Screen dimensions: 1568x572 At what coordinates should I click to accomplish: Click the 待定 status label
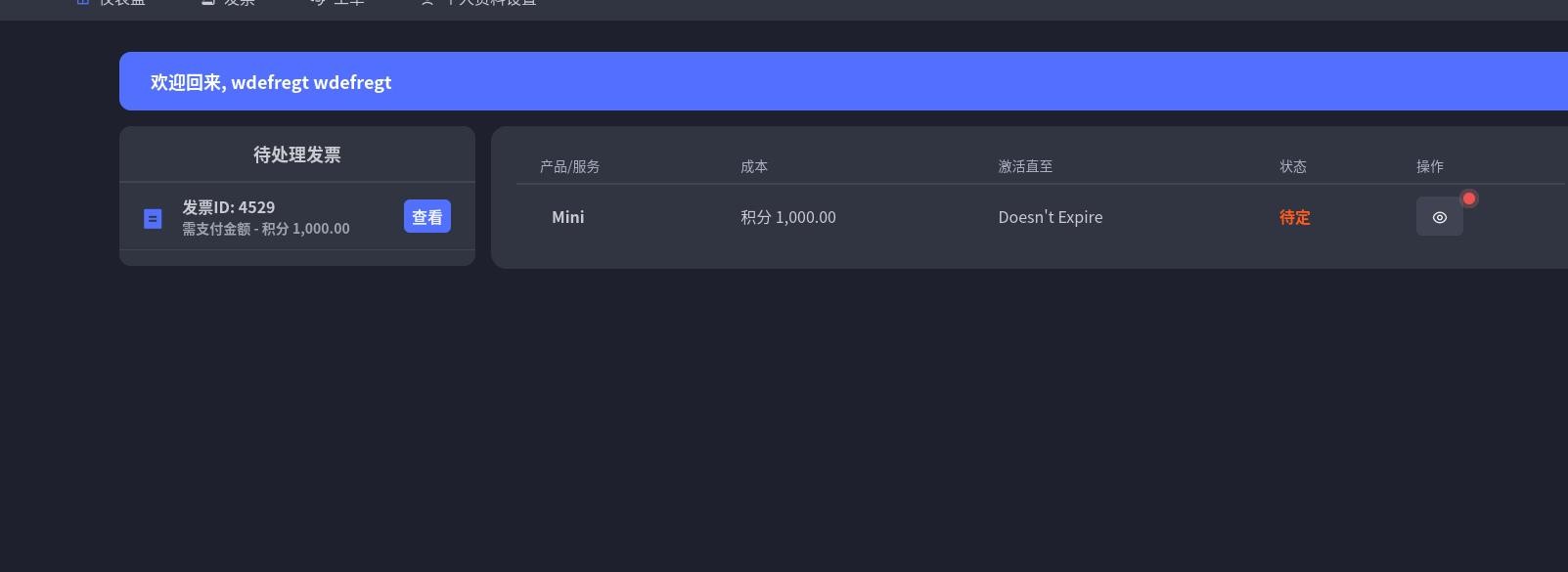coord(1294,217)
